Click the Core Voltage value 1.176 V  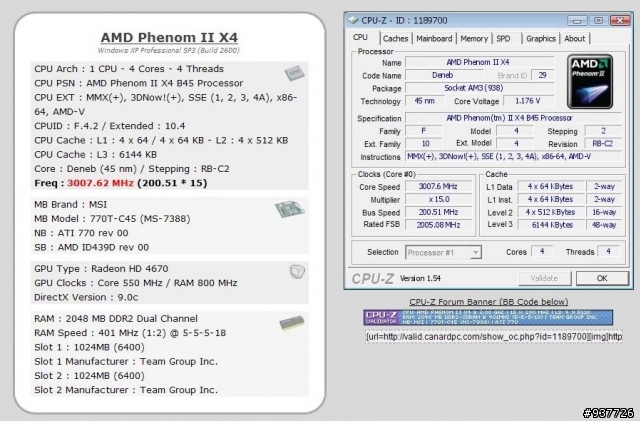tap(528, 101)
